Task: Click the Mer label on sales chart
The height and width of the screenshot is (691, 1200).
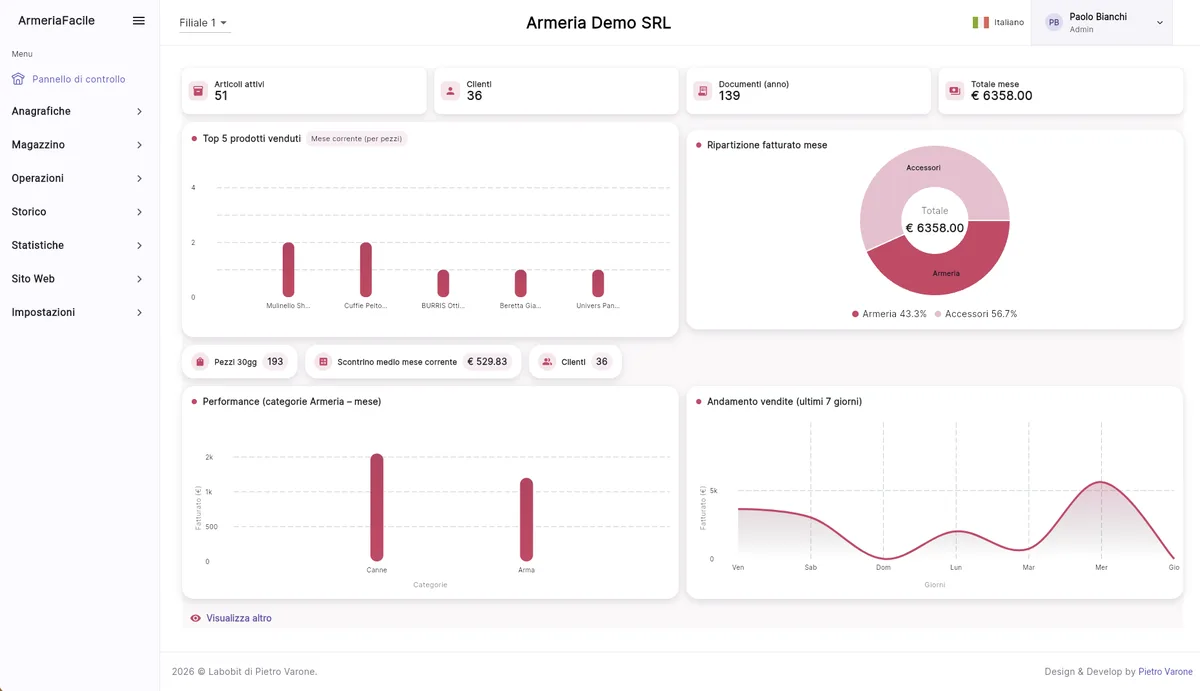Action: (x=1101, y=567)
